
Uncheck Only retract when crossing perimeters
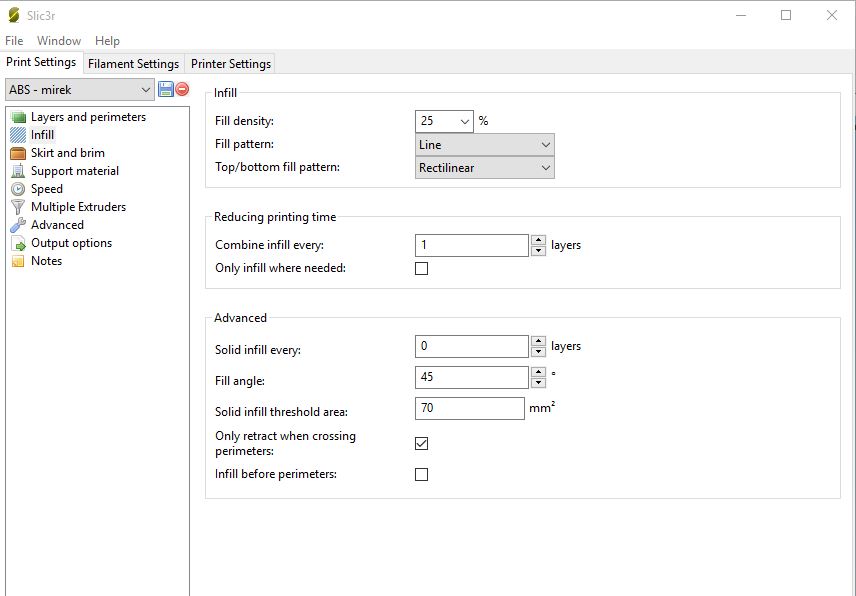pos(421,443)
